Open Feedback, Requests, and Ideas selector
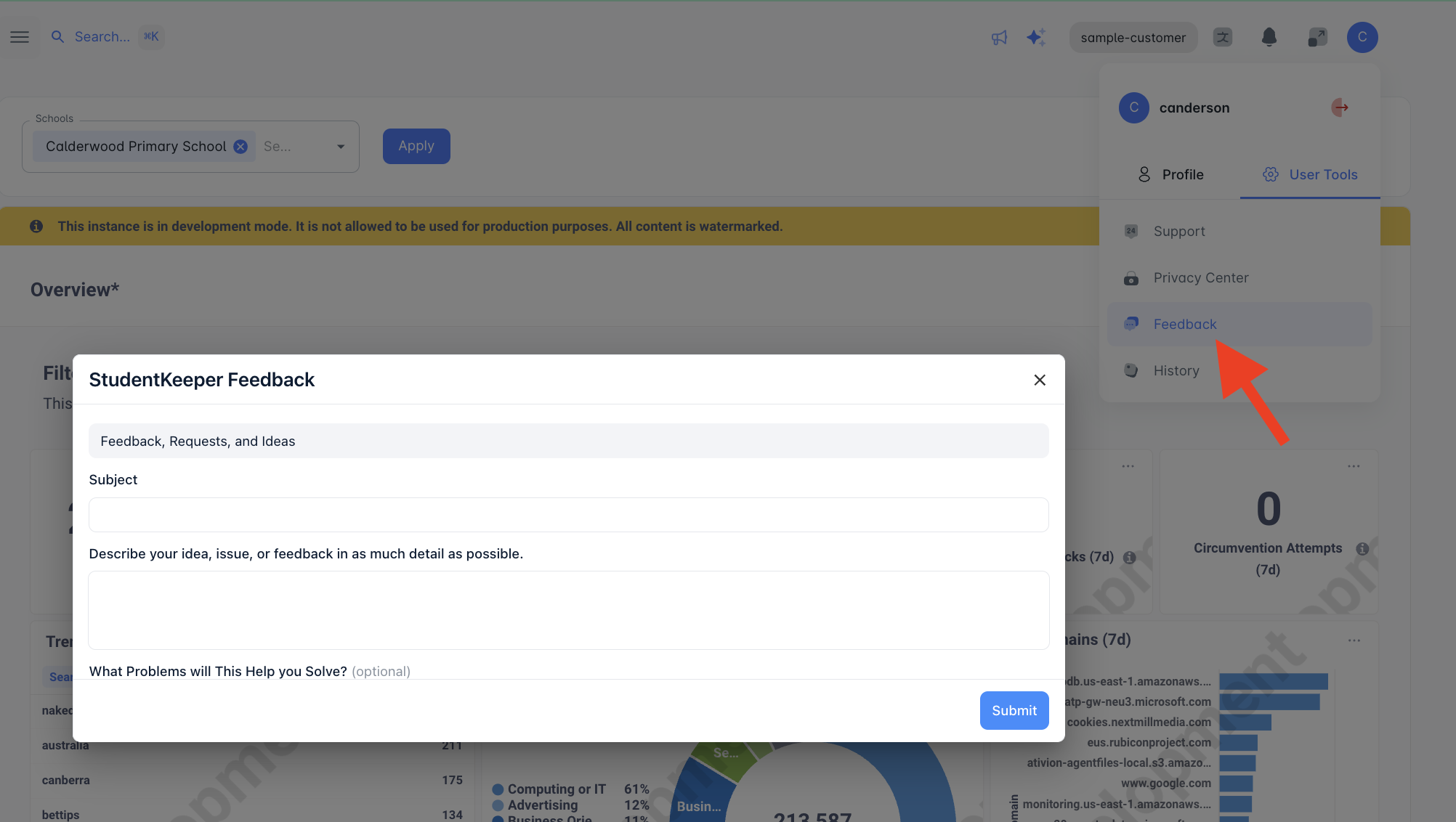Image resolution: width=1456 pixels, height=822 pixels. pyautogui.click(x=568, y=441)
